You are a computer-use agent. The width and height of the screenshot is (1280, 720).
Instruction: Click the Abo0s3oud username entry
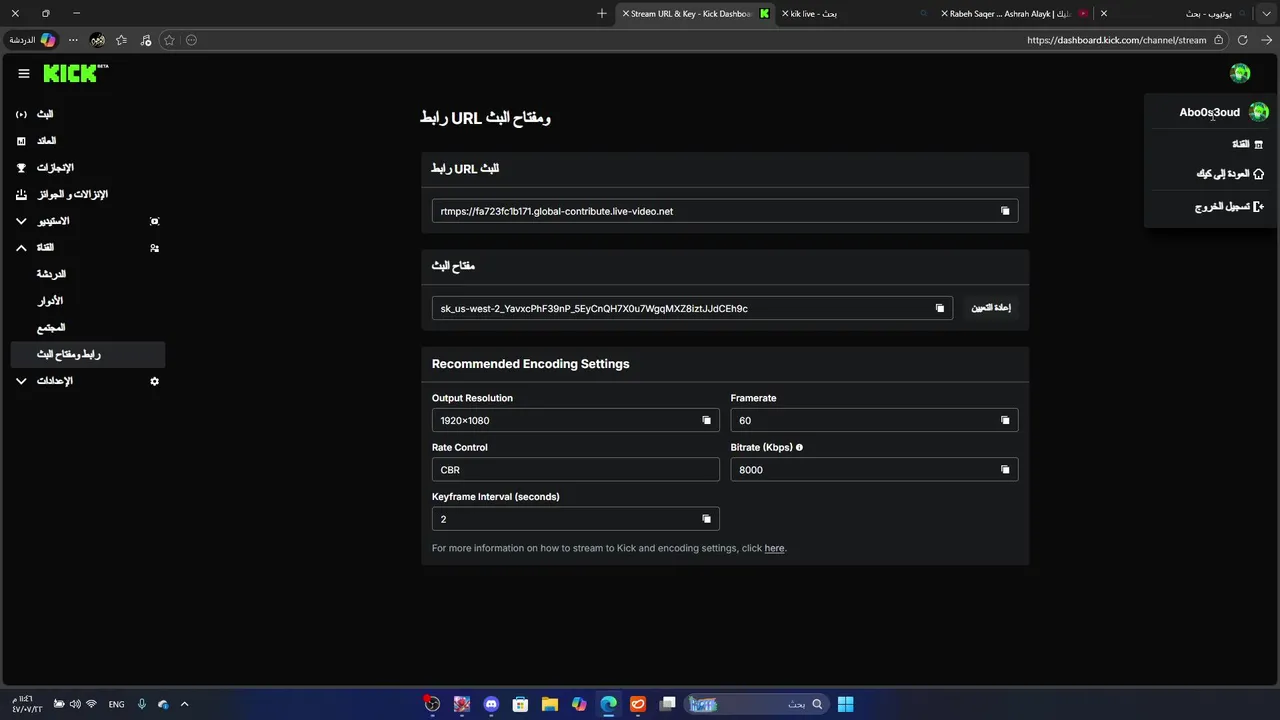click(1210, 112)
